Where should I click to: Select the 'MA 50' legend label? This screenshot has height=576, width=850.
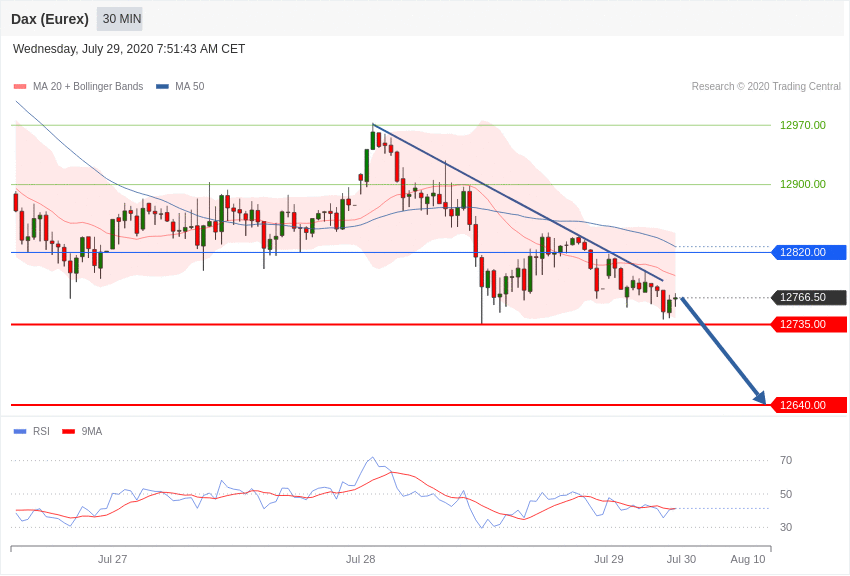click(190, 86)
